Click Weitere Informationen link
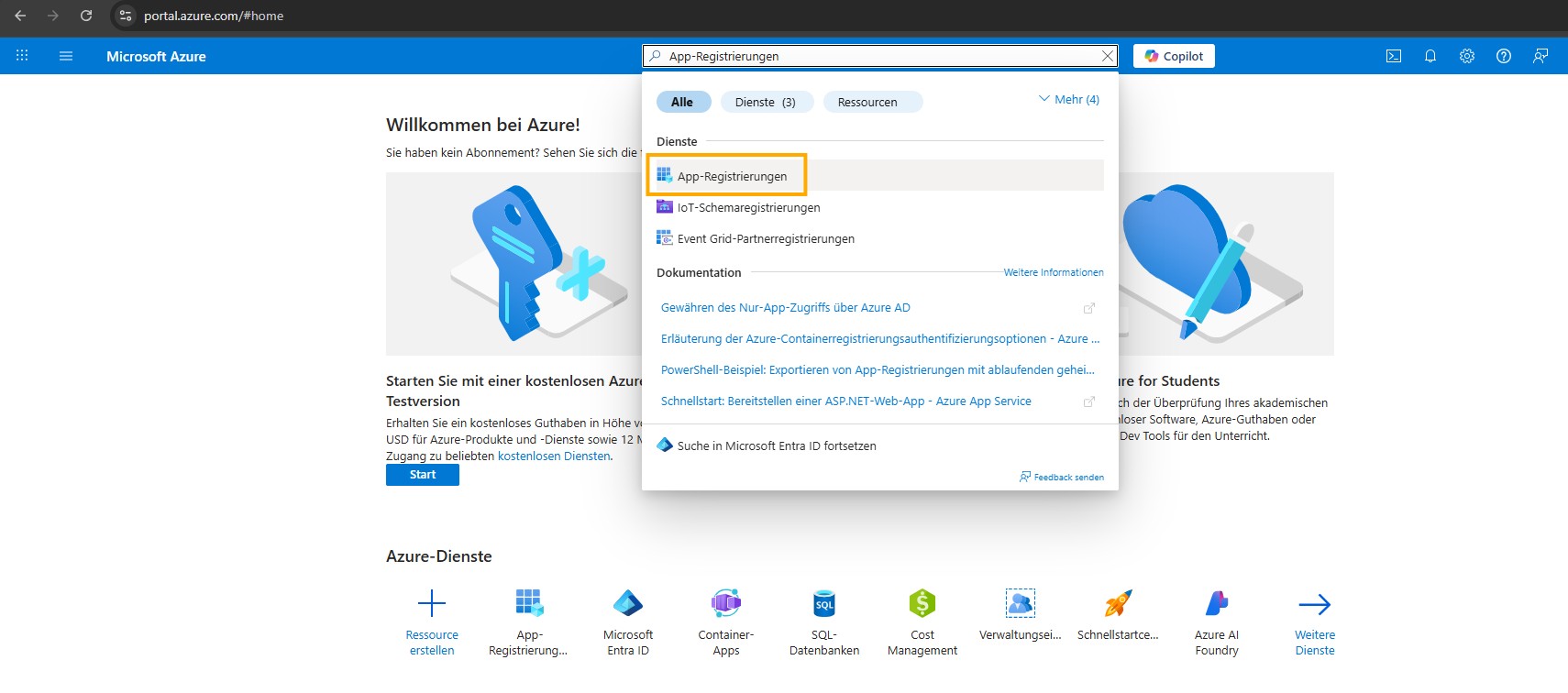 (1054, 272)
